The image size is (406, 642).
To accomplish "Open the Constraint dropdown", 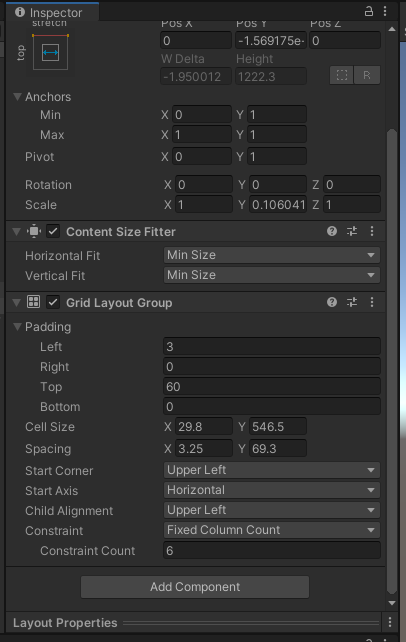I will 272,530.
